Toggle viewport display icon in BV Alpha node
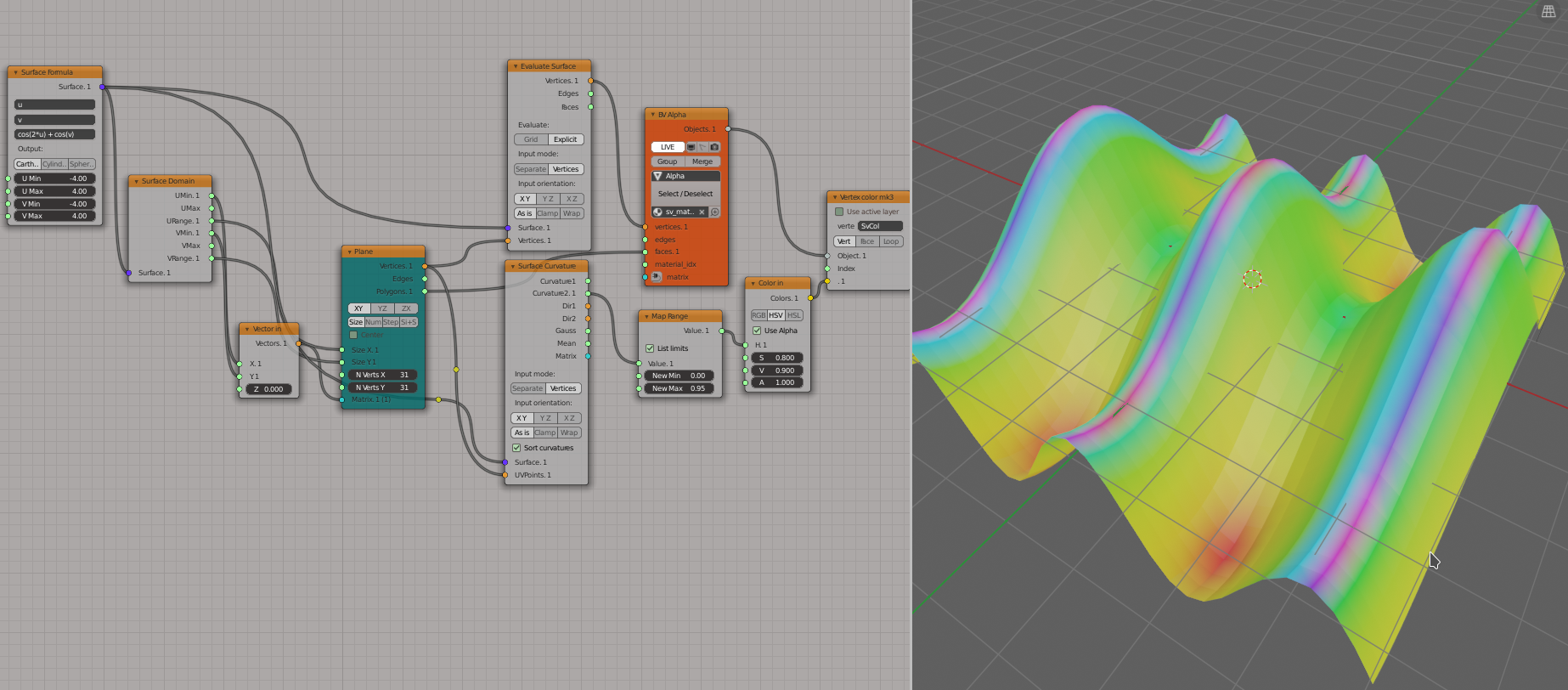1568x690 pixels. pyautogui.click(x=691, y=147)
